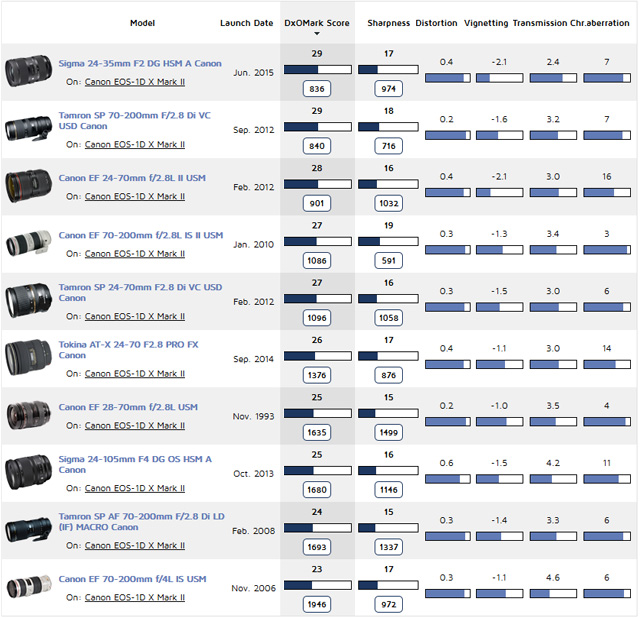Viewport: 640px width, 618px height.
Task: Click DxOMark score bar for Sigma 24-35mm
Action: (318, 69)
